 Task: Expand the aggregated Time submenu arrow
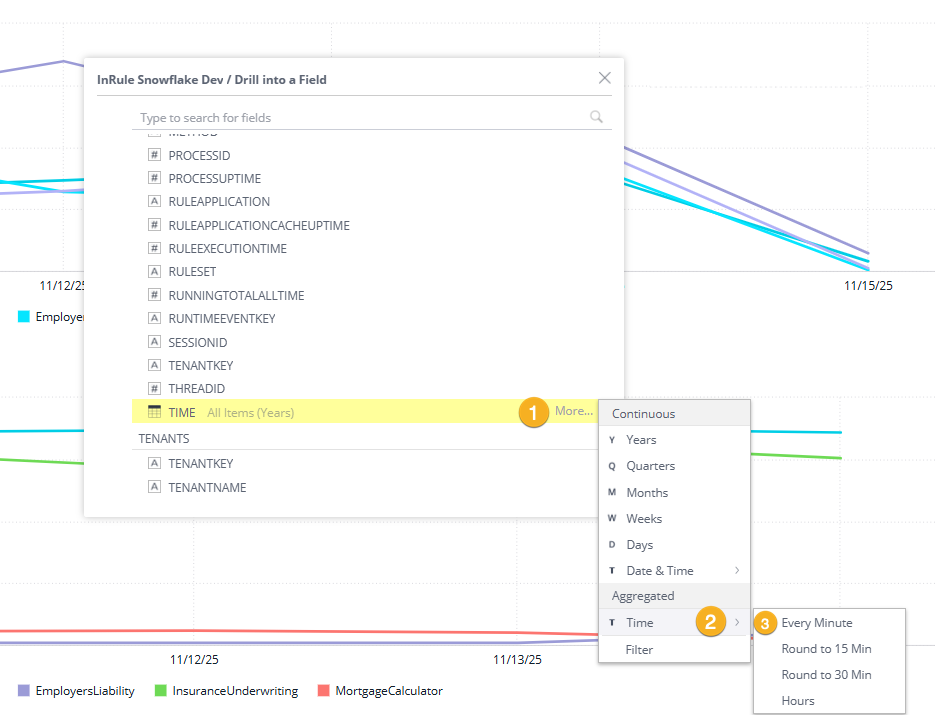[737, 622]
